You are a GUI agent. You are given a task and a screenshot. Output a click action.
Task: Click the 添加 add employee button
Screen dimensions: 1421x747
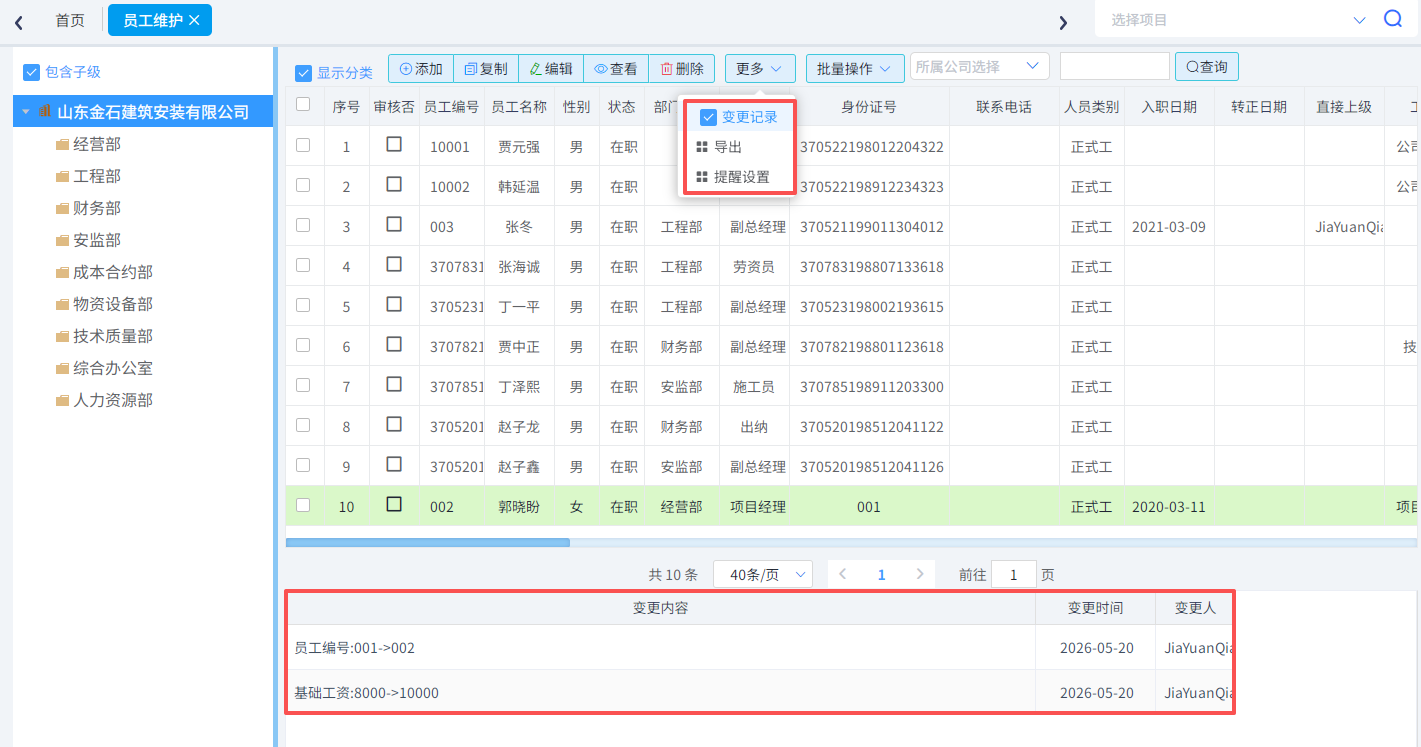click(x=421, y=68)
